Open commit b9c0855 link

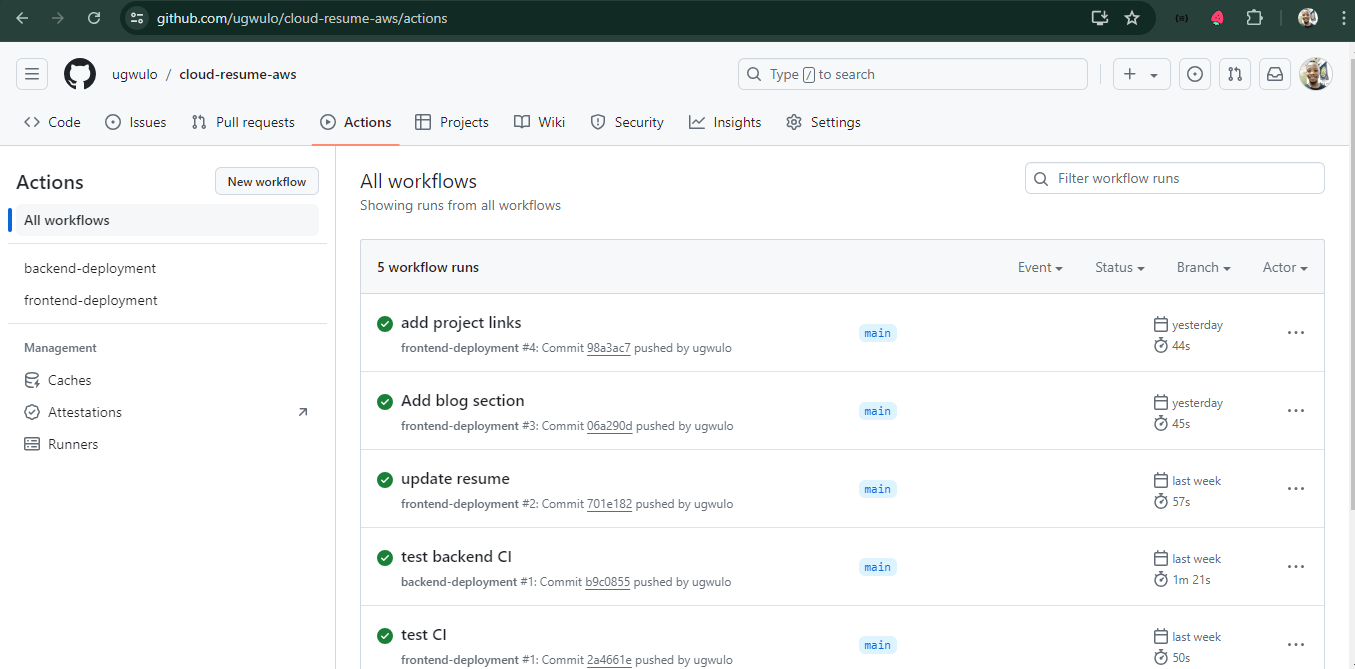608,582
